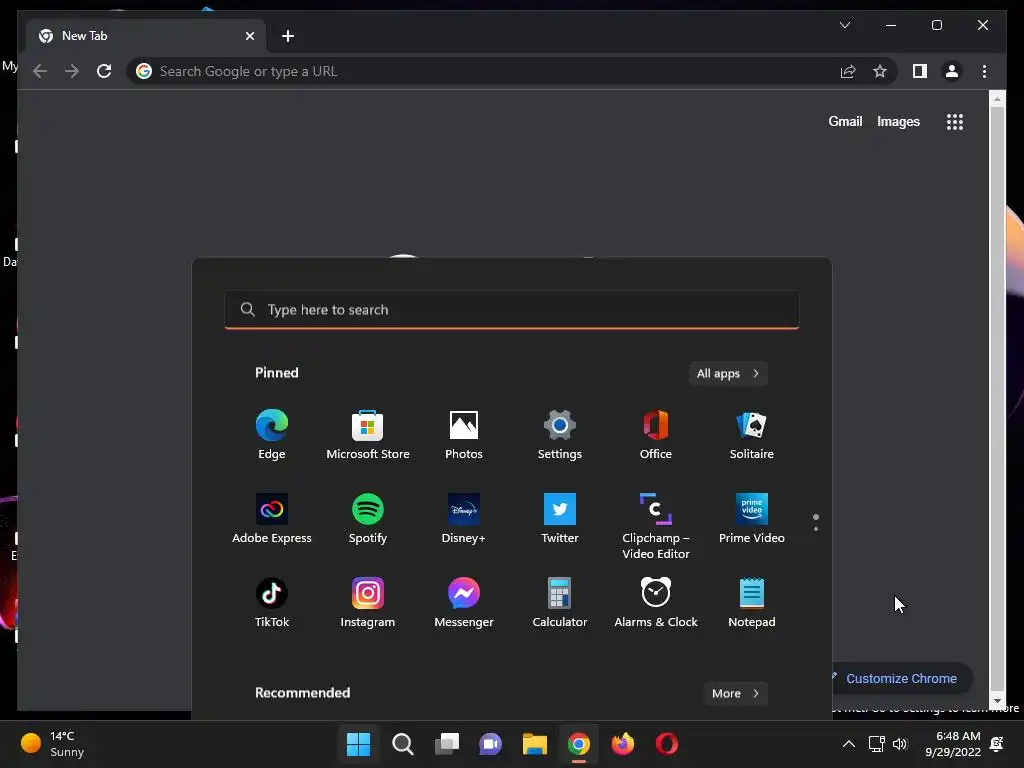Viewport: 1024px width, 768px height.
Task: Open notification center icon
Action: coord(997,744)
